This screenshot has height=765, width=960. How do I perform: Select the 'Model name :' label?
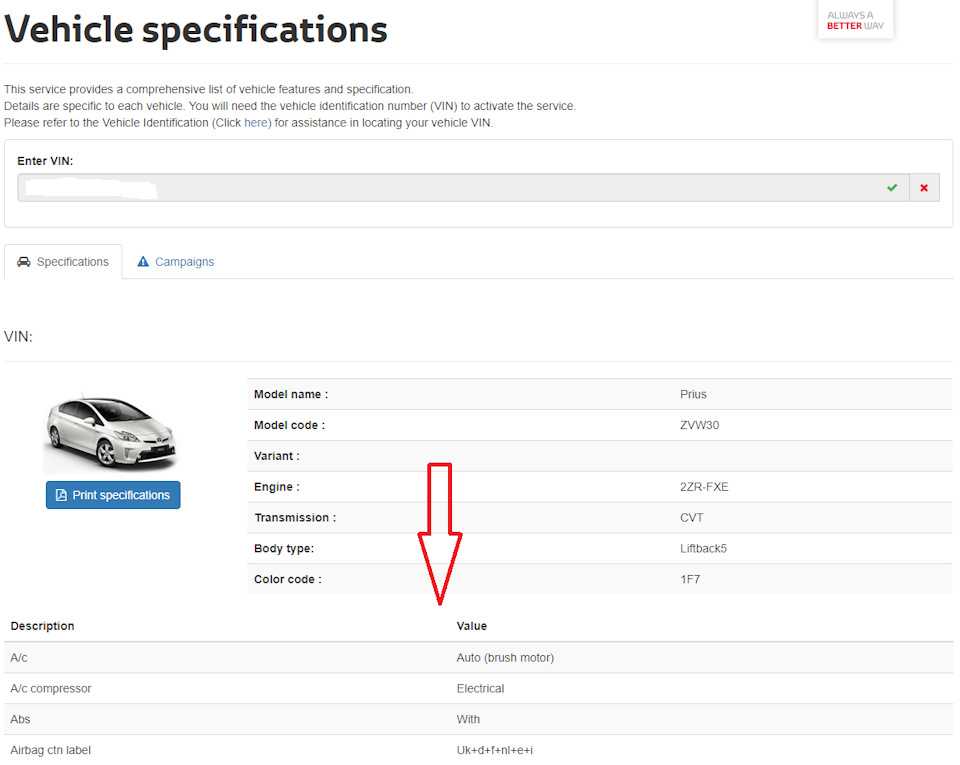(x=291, y=394)
